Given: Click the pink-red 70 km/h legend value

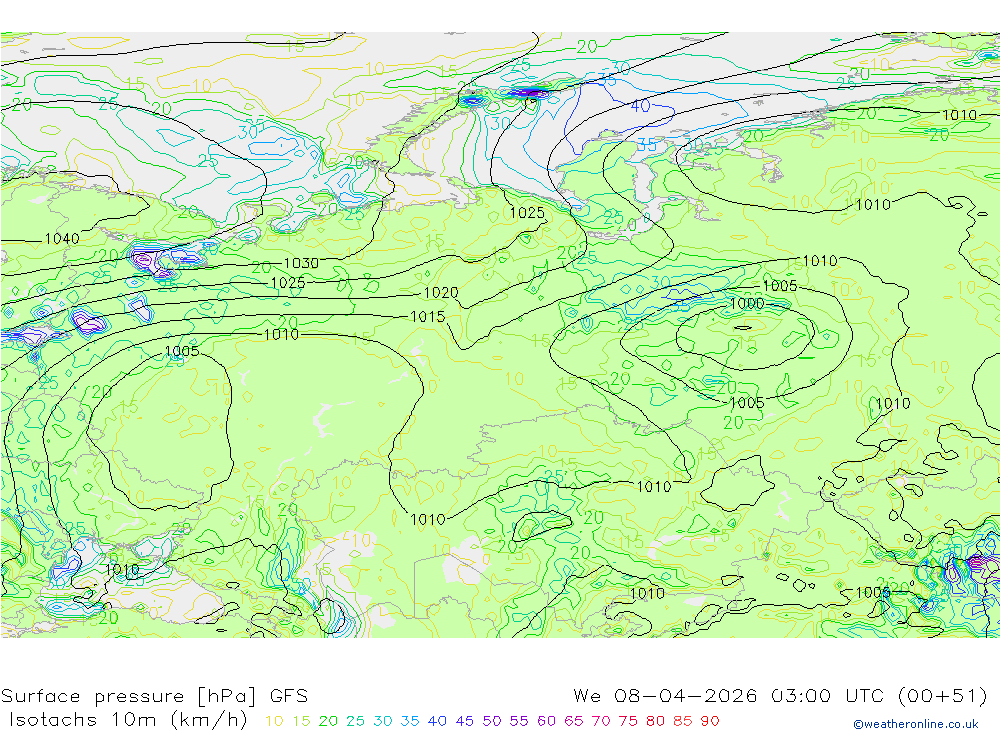Looking at the screenshot, I should tap(601, 721).
